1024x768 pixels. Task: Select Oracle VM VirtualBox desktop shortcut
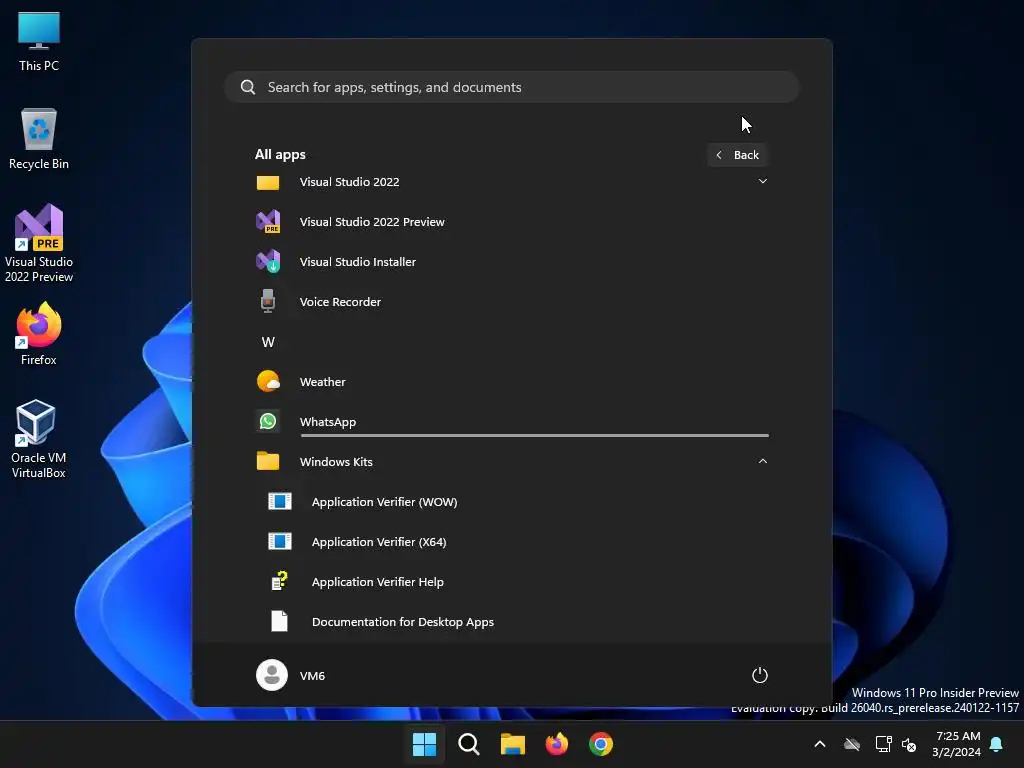pyautogui.click(x=39, y=439)
